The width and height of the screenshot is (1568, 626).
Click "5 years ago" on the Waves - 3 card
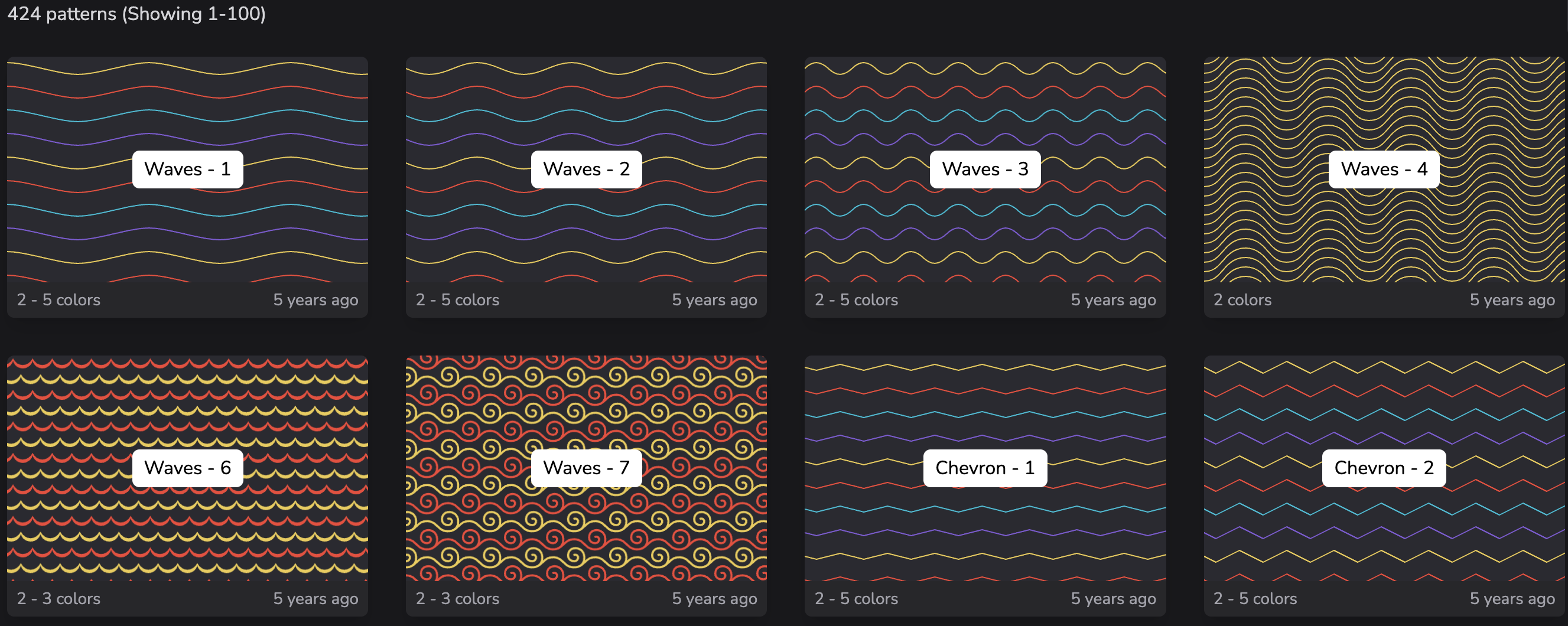[x=1112, y=300]
